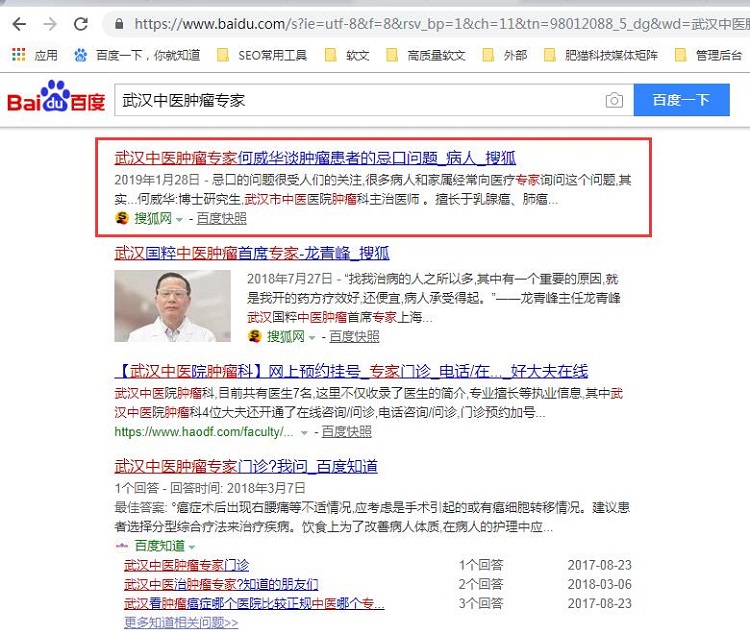The height and width of the screenshot is (634, 750).
Task: Click the camera image search icon
Action: pos(614,100)
